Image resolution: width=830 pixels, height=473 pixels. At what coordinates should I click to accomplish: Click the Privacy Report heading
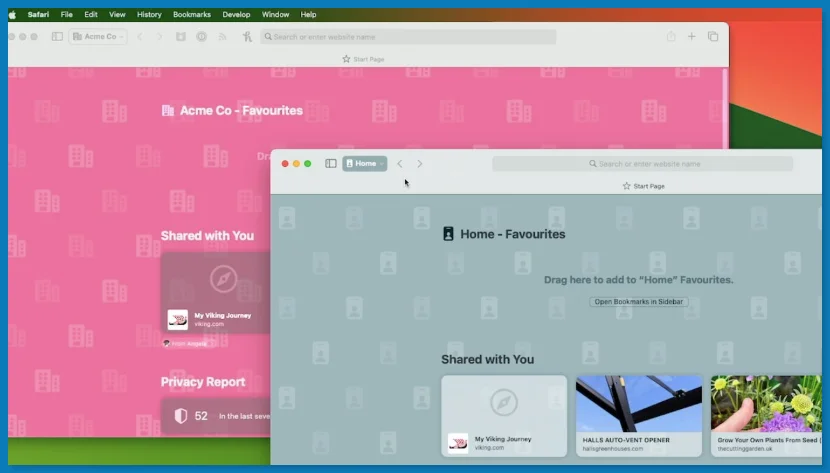click(x=203, y=382)
